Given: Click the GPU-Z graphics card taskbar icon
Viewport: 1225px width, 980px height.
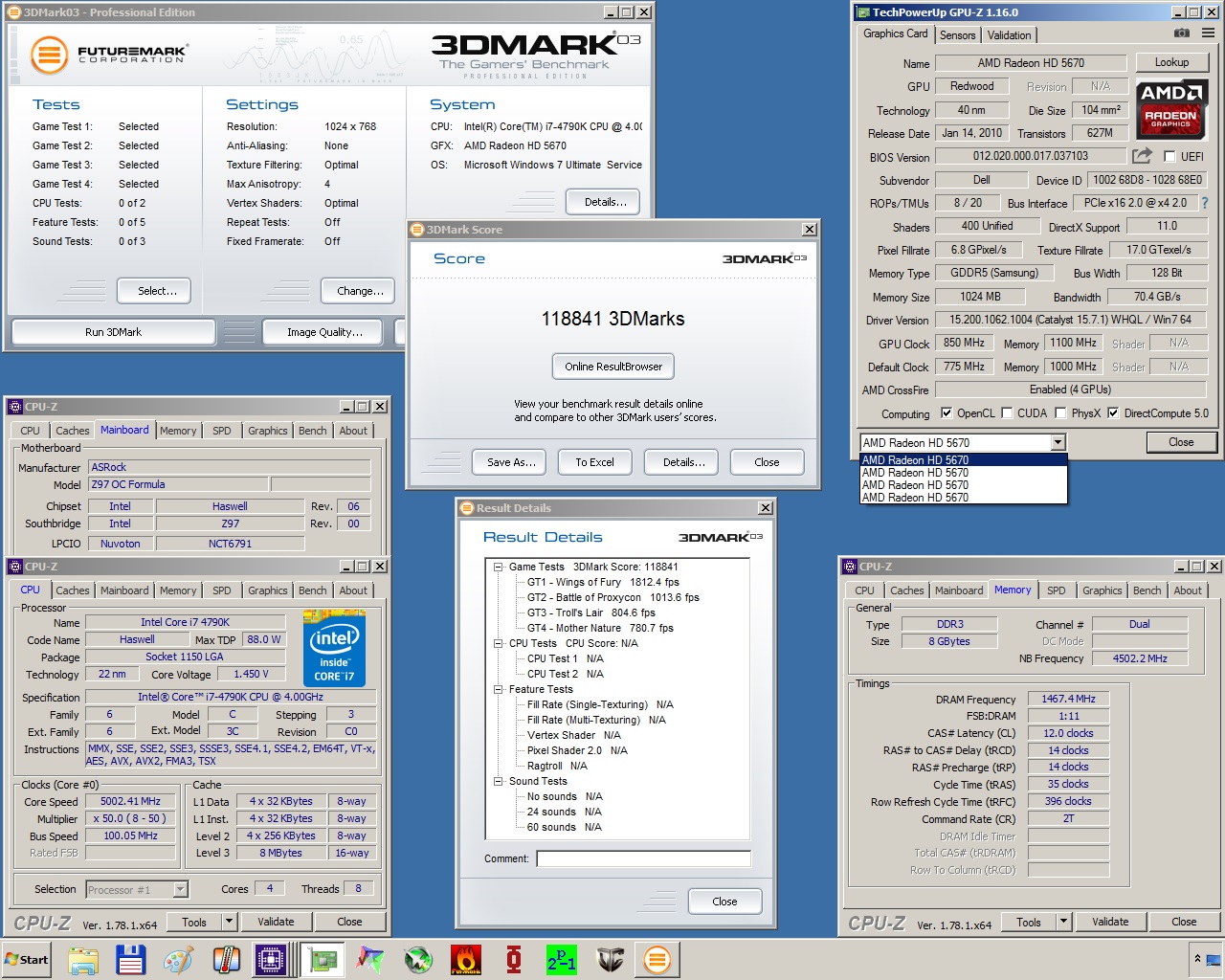Looking at the screenshot, I should coord(323,959).
